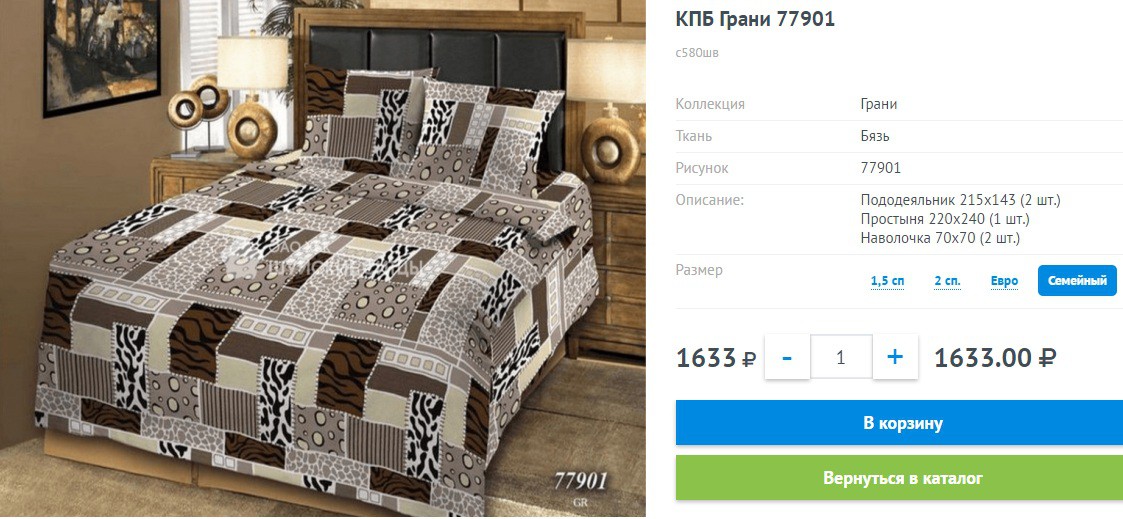The image size is (1123, 519).
Task: Select the Семейный size button
Action: click(x=1077, y=281)
